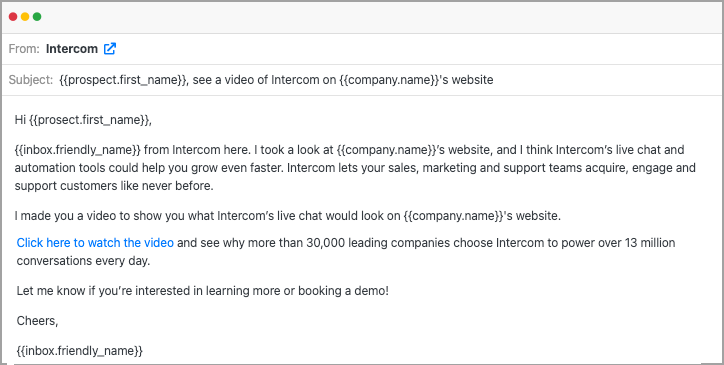This screenshot has height=365, width=724.
Task: Close the window with the red button
Action: click(x=13, y=17)
